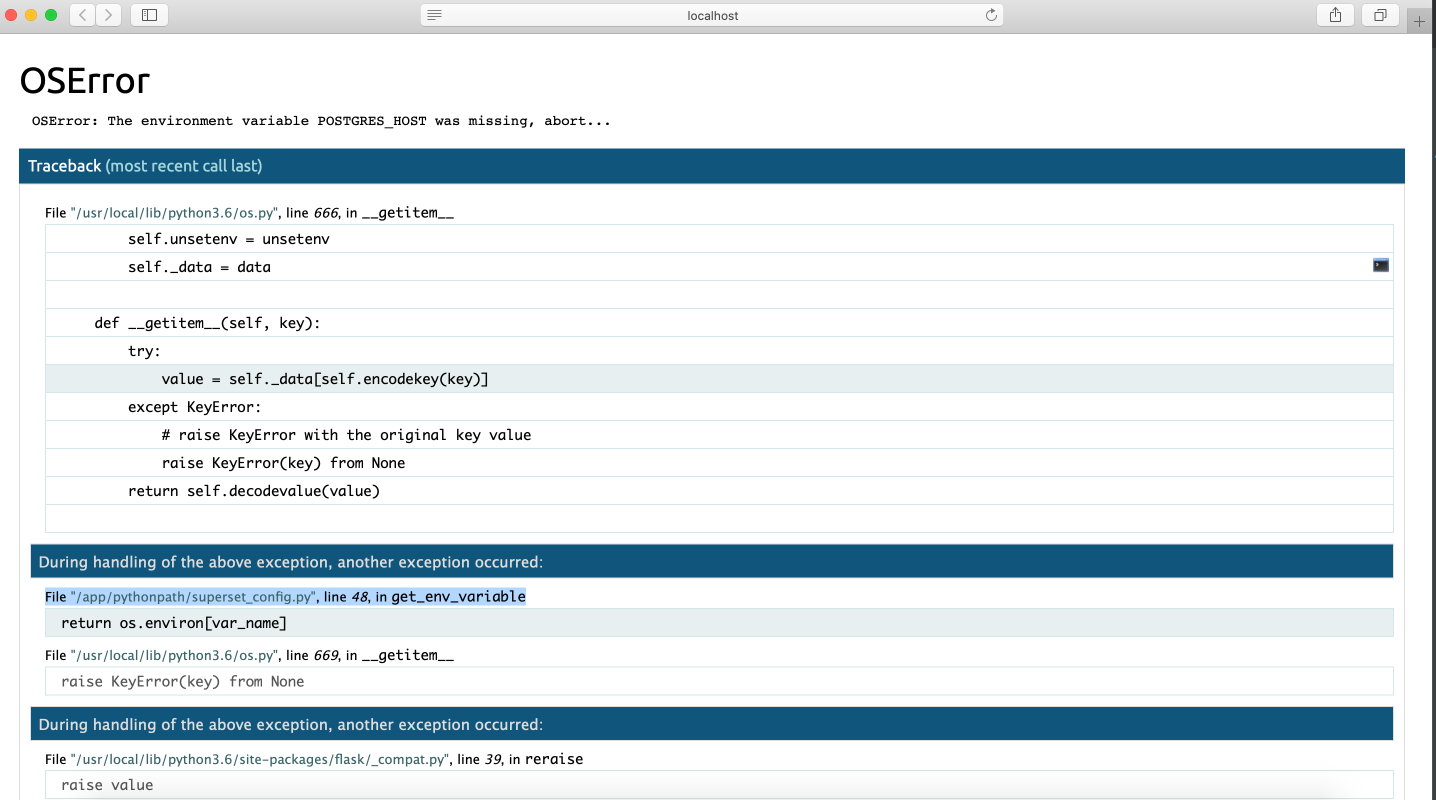Click the 'self.unsetenv = unsetenv' code line
This screenshot has height=800, width=1436.
click(x=719, y=239)
